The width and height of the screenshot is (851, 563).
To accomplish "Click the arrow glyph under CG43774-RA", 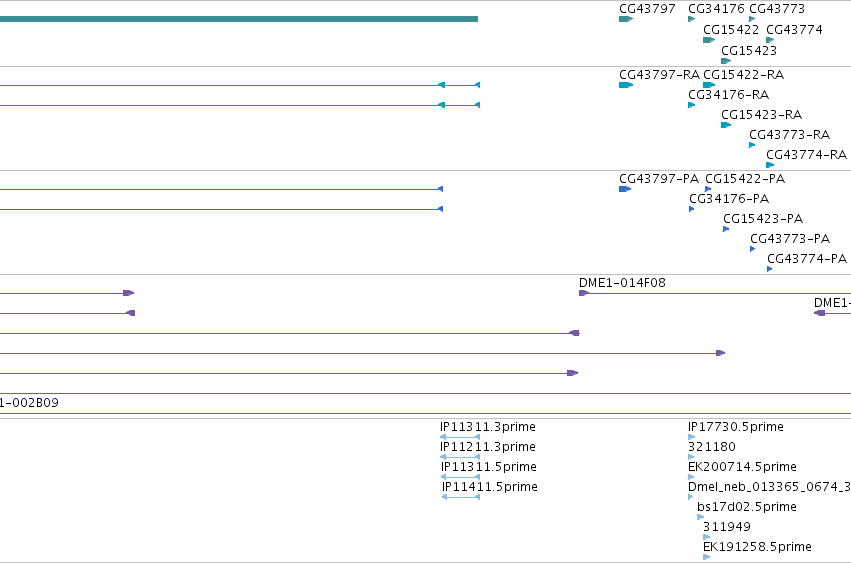I will click(x=770, y=165).
